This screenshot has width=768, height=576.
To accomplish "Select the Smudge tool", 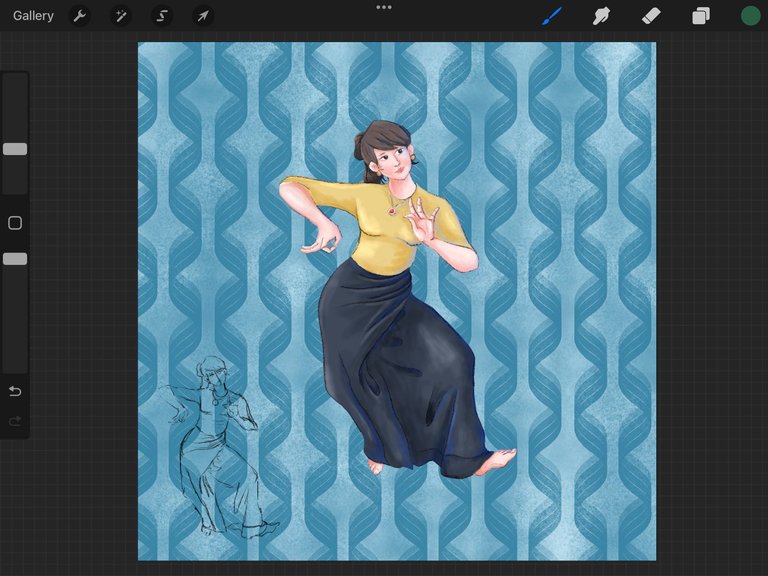I will click(x=601, y=16).
